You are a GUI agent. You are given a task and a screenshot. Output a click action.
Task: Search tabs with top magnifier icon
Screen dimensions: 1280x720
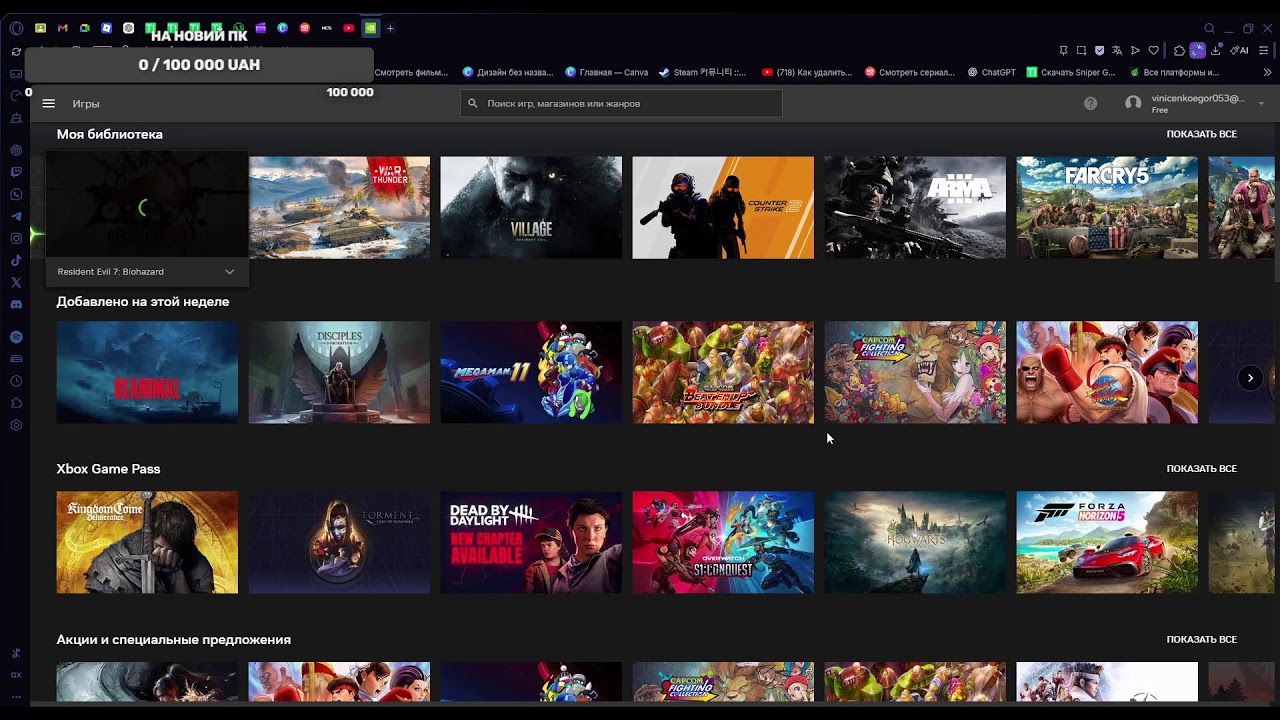tap(1209, 28)
